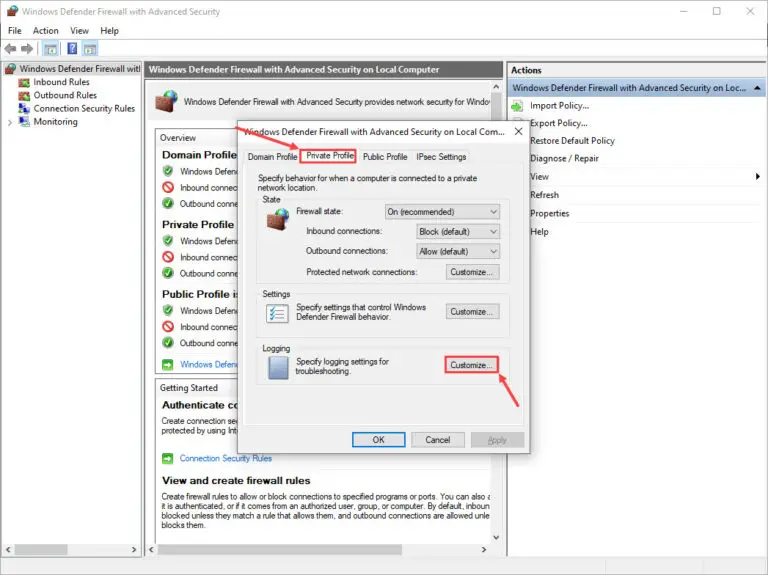Click the red blocked icon under Public Profile
Viewport: 768px width, 575px height.
(x=168, y=326)
